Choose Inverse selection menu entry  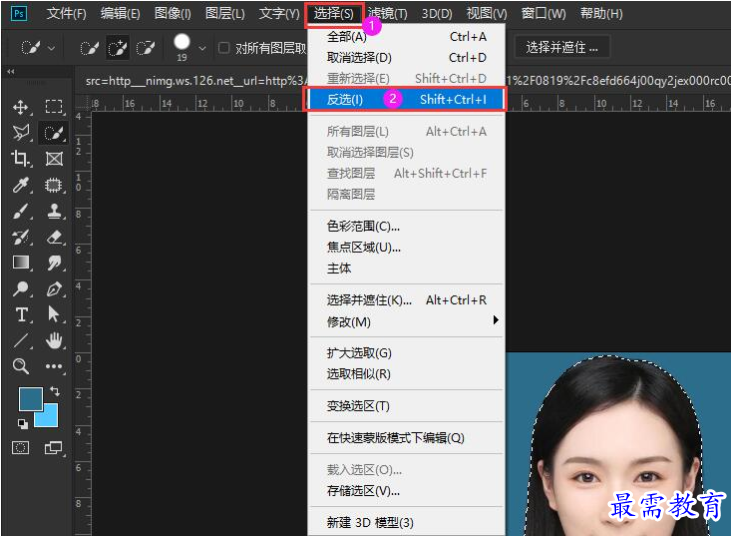click(x=405, y=99)
